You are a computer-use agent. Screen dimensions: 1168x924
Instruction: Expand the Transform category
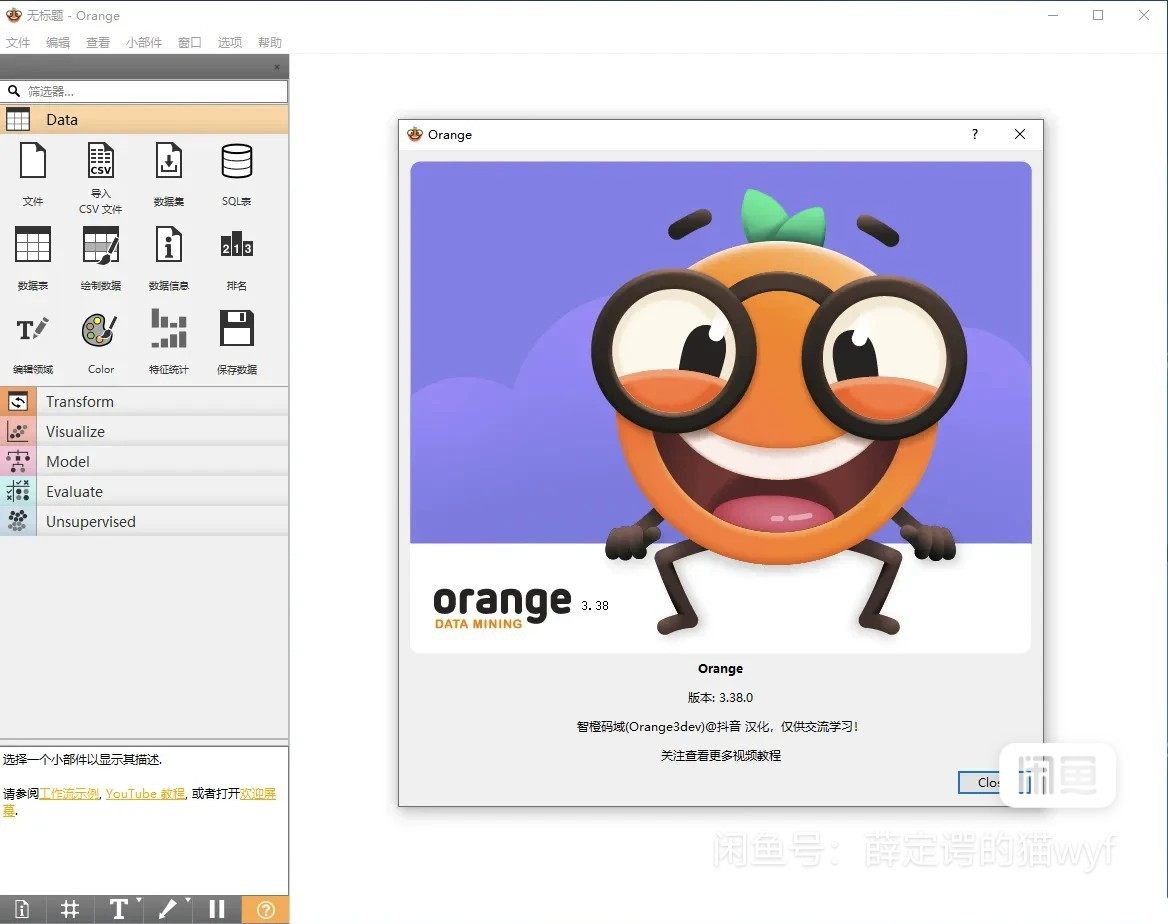(x=80, y=402)
